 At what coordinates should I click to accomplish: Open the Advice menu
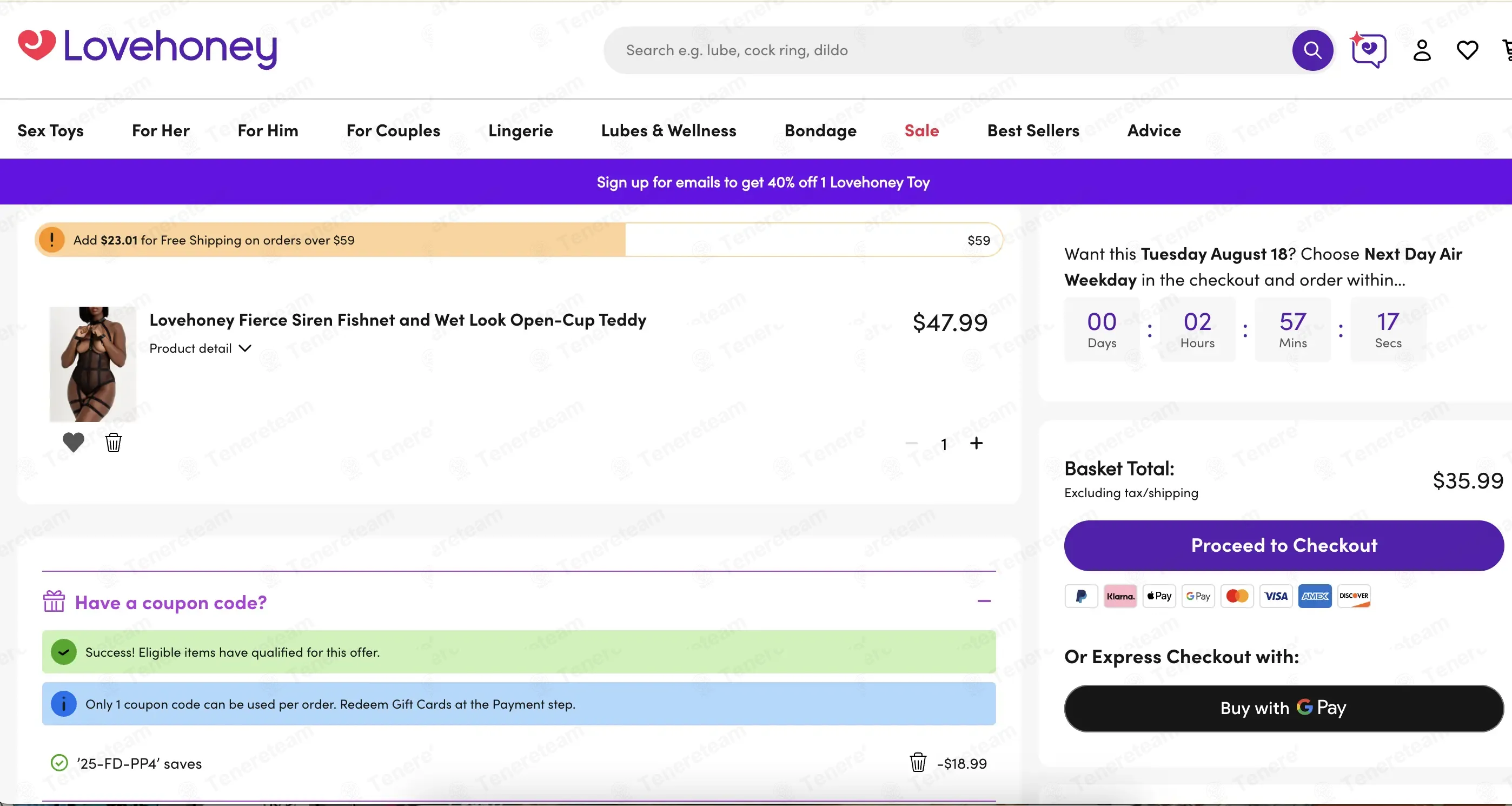[1154, 130]
